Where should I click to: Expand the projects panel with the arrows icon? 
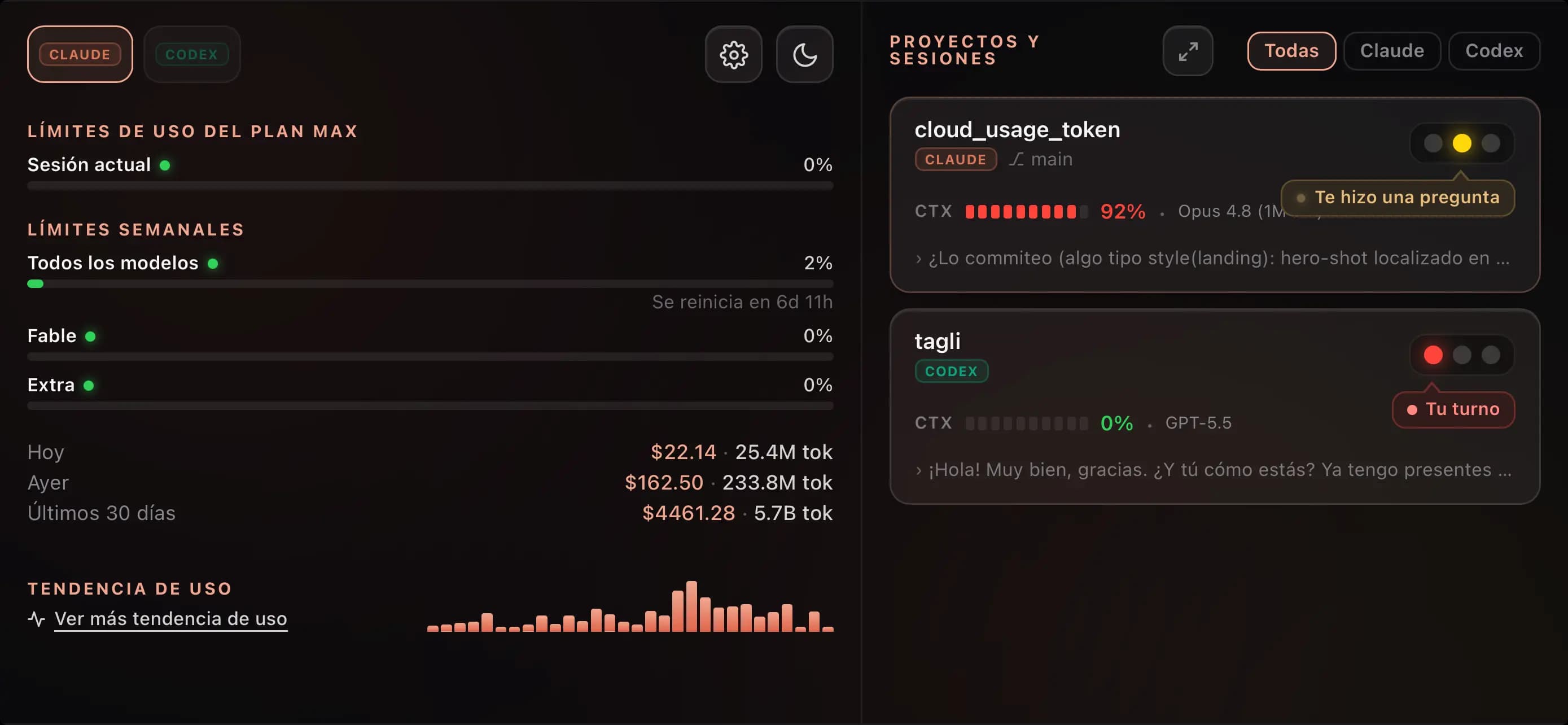[1188, 51]
